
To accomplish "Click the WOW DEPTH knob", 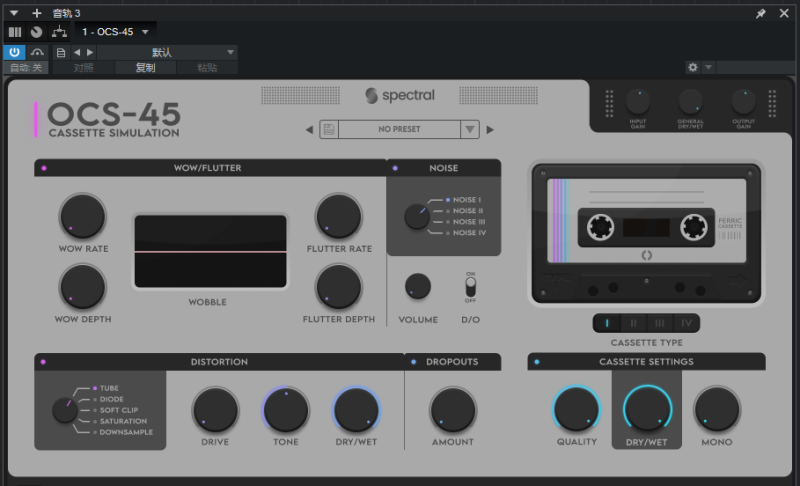I will pyautogui.click(x=83, y=287).
